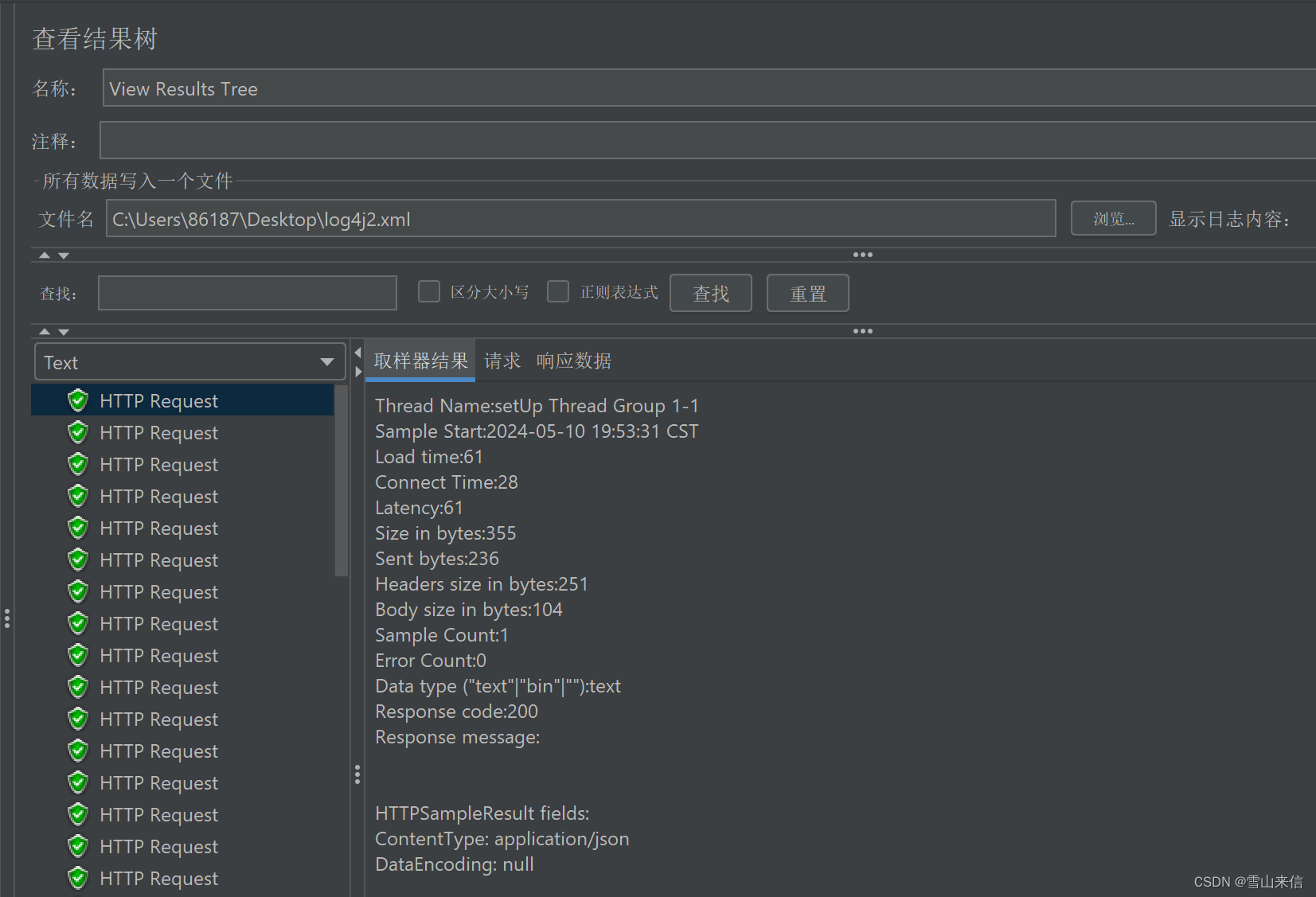Click the 'DataEncoding: null' line
The width and height of the screenshot is (1316, 897).
point(455,864)
